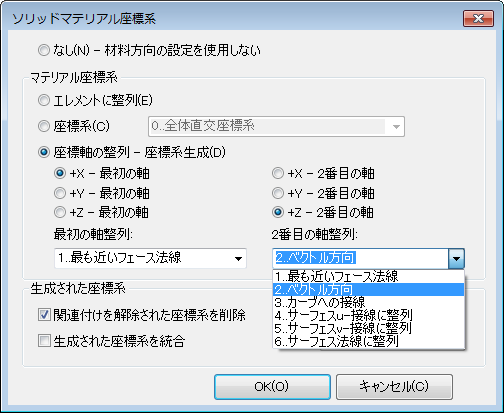Select the 座標系(C) radio button
This screenshot has height=413, width=504.
(x=44, y=126)
